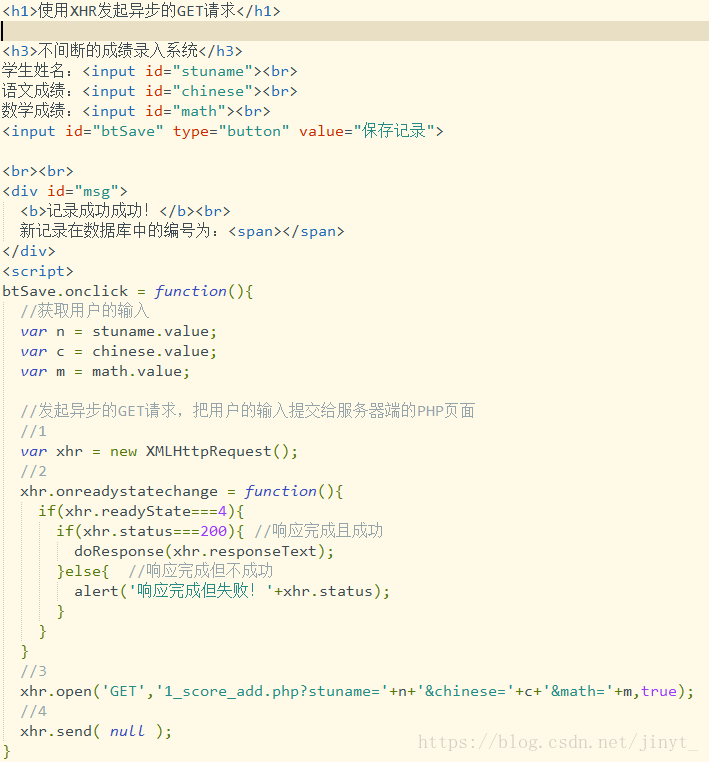The image size is (709, 762).
Task: Click the '//1' comment
Action: 34,431
